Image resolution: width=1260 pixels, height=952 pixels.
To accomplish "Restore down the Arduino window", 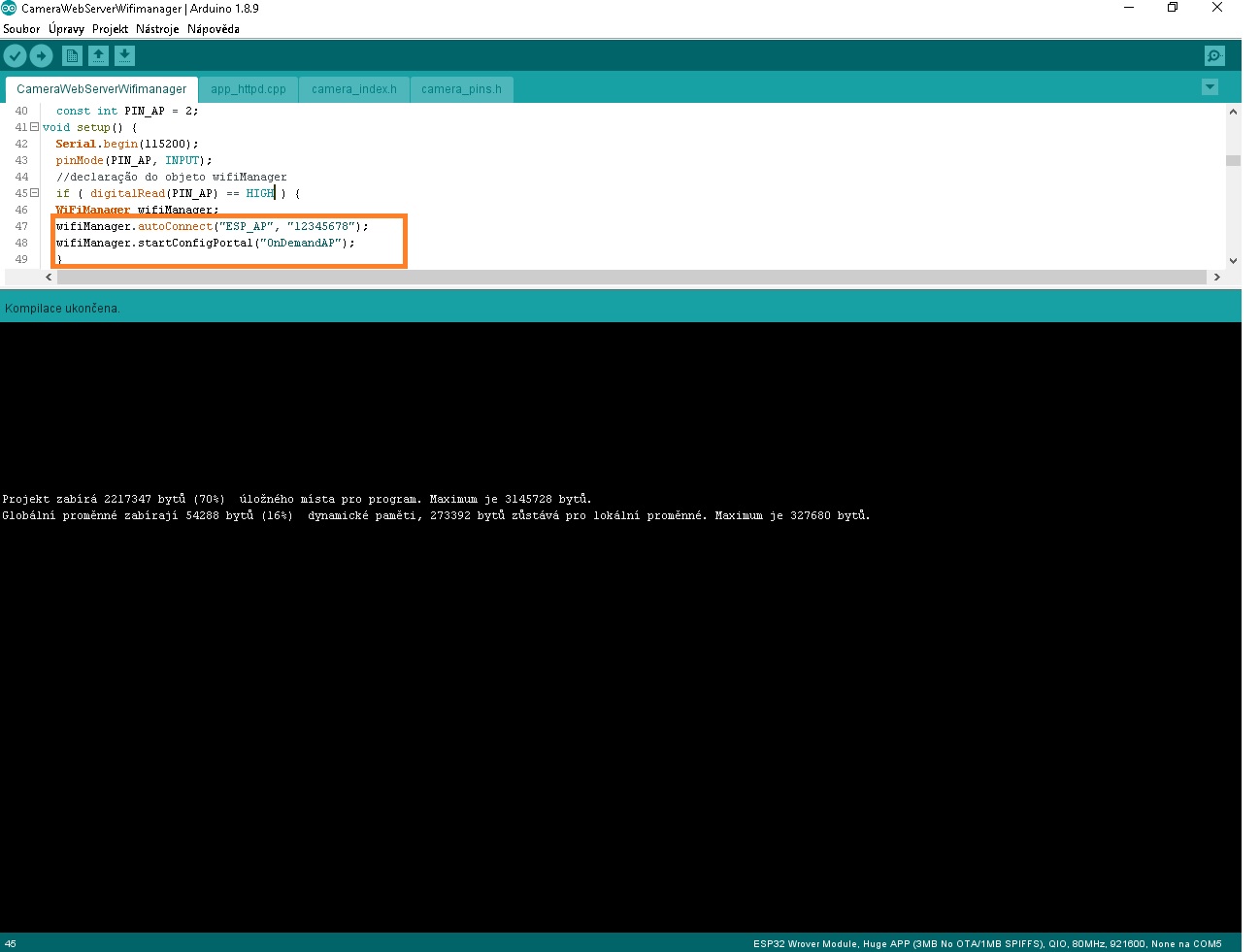I will click(1173, 8).
